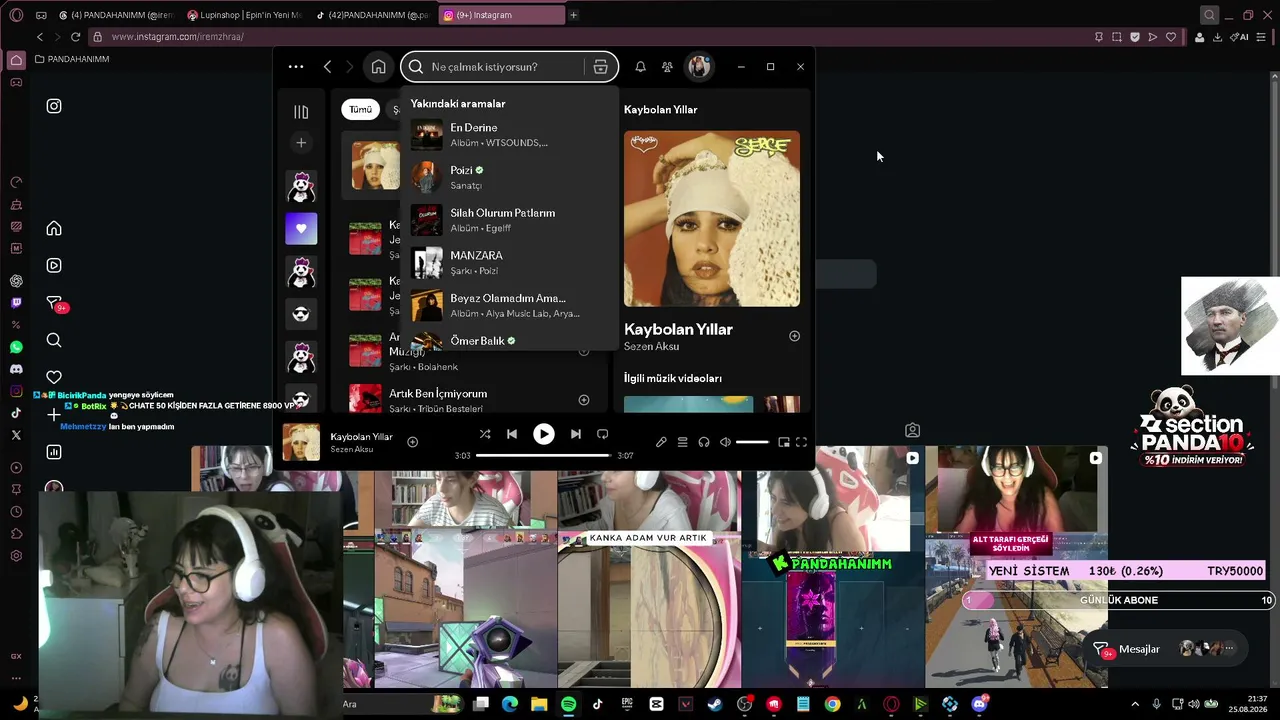The image size is (1280, 720).
Task: Open Steam from taskbar
Action: click(x=714, y=704)
